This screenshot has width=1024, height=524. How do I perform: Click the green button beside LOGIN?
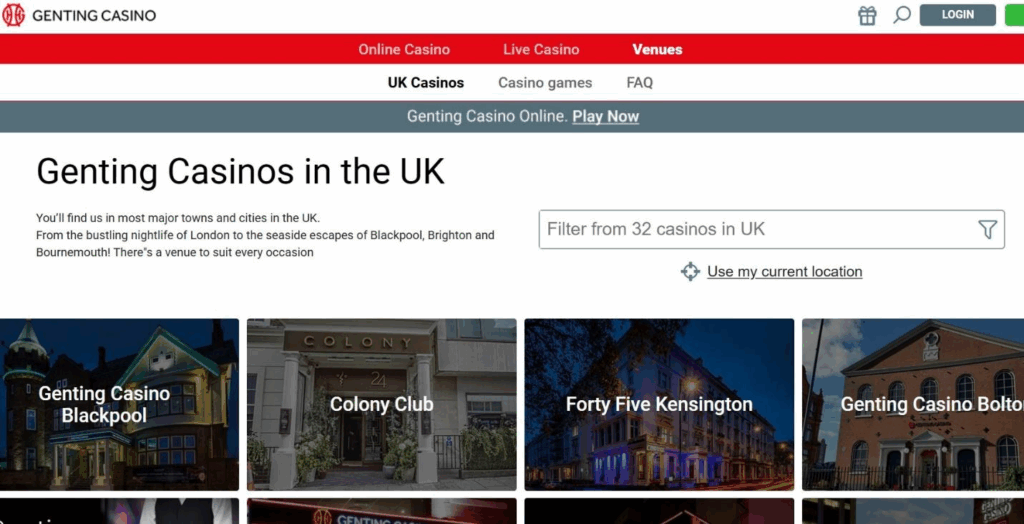(1014, 14)
